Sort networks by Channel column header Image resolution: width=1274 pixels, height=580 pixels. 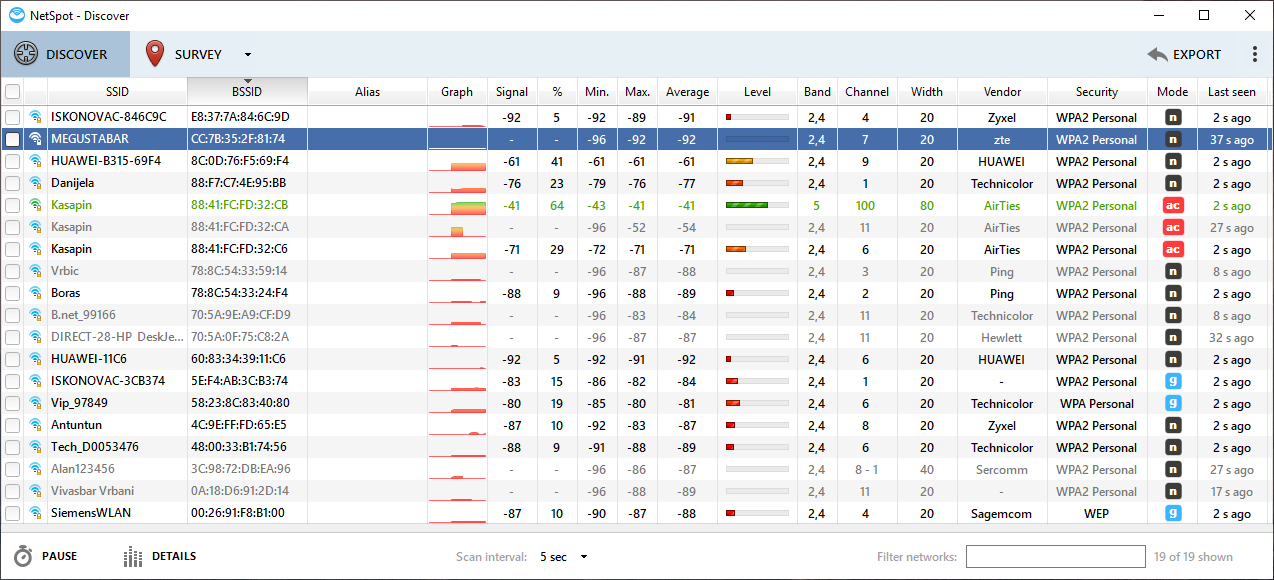(867, 92)
